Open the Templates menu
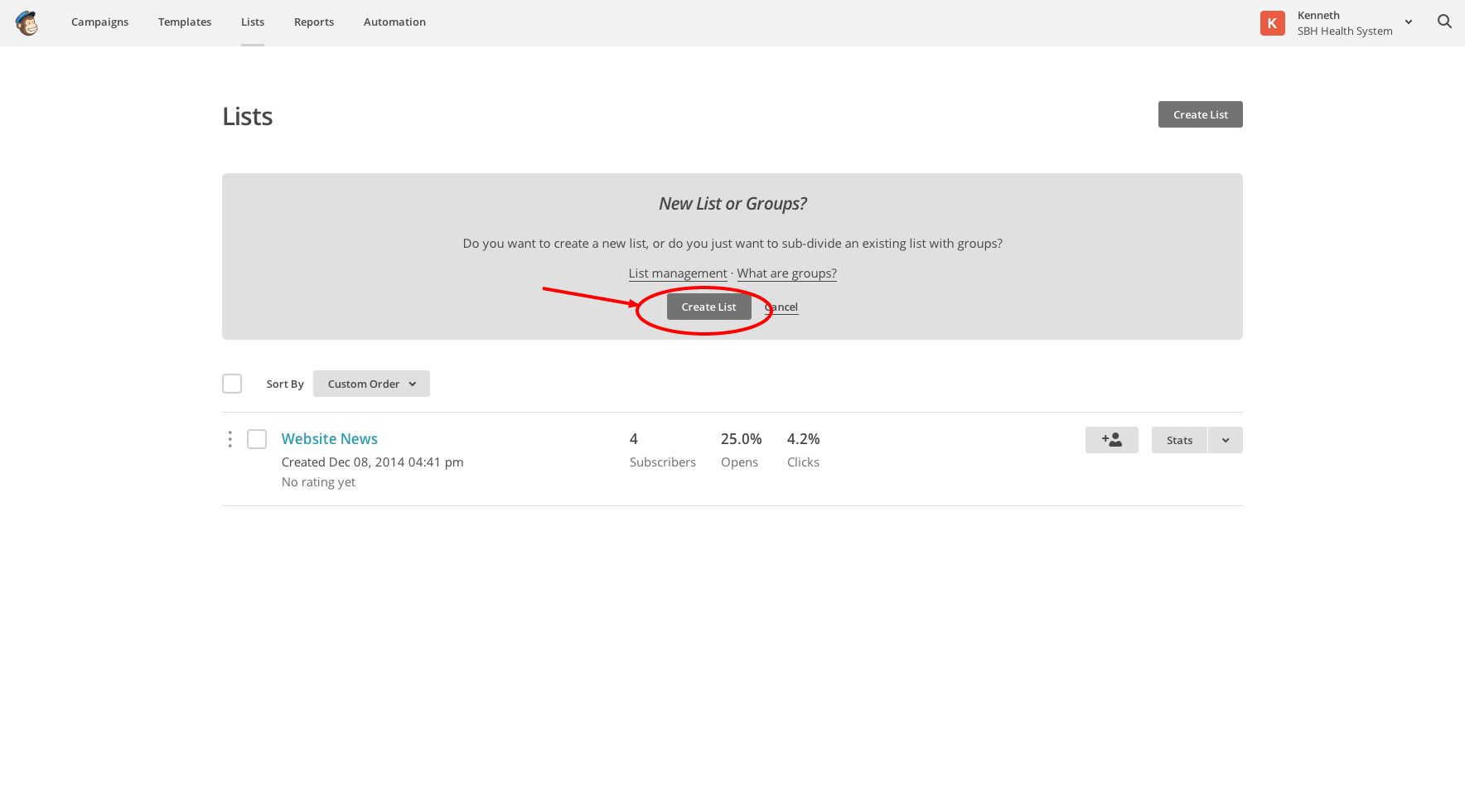 click(x=185, y=22)
